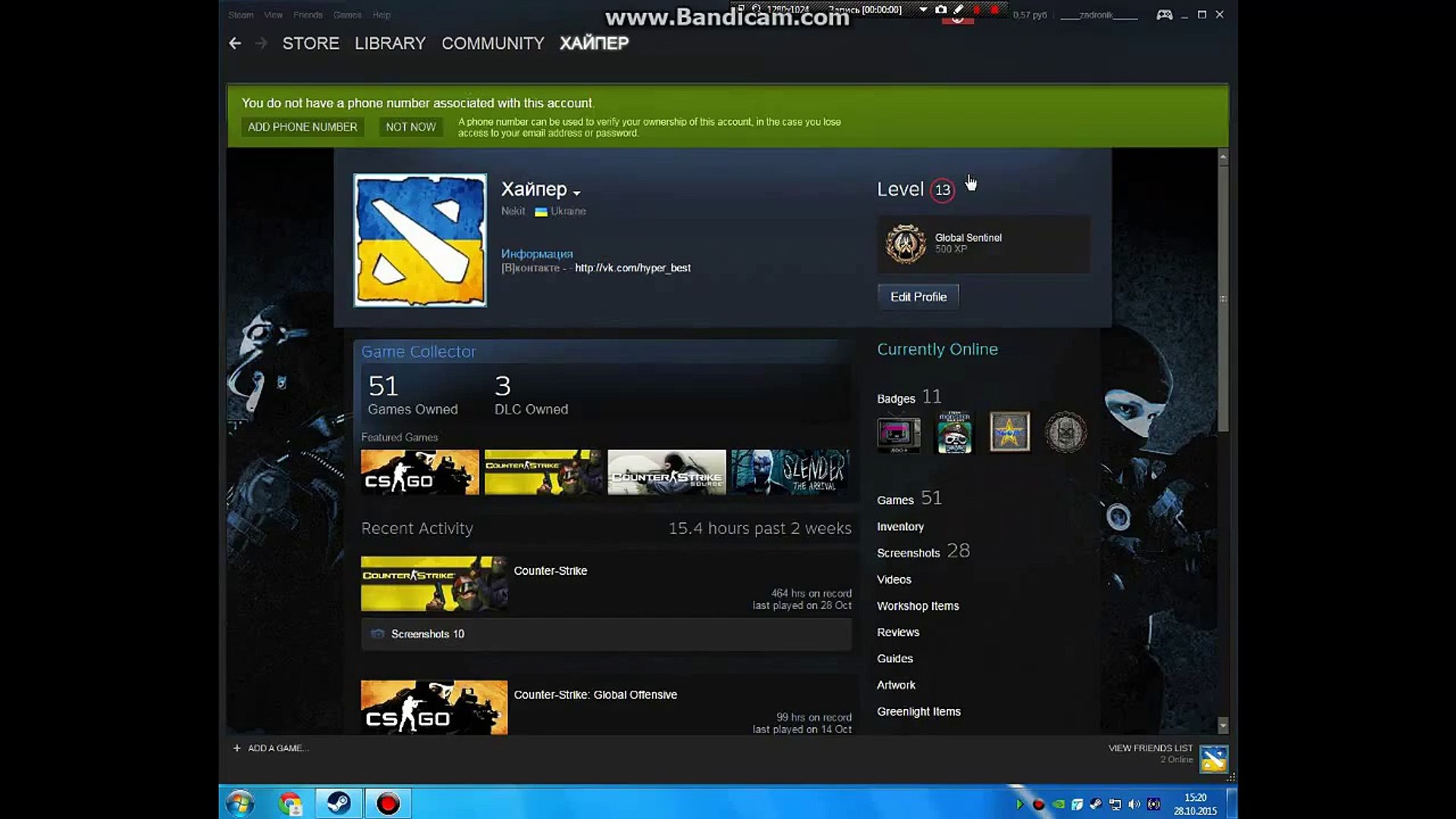
Task: Open the Steam friends list icon
Action: click(1213, 758)
